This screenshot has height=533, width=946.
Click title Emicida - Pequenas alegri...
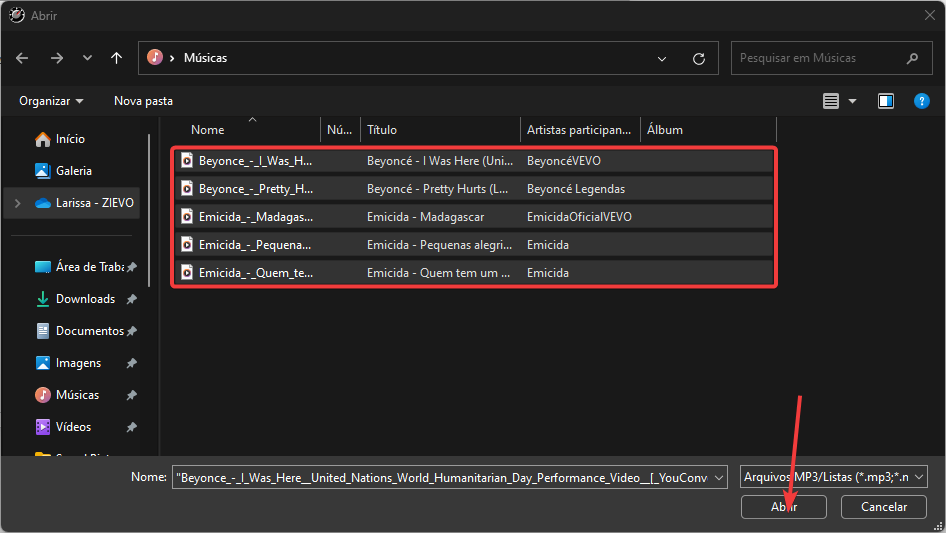click(439, 244)
